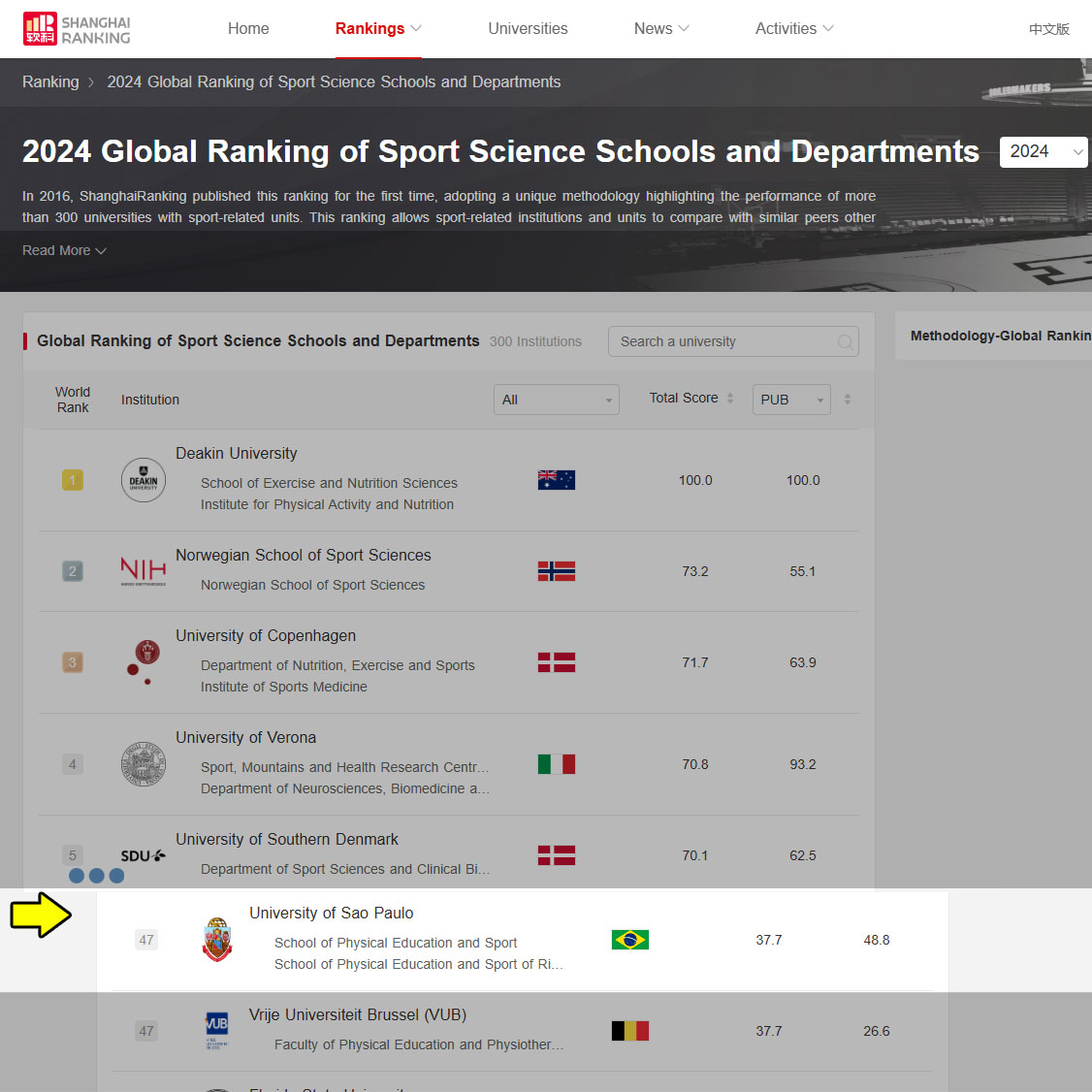Select Faculty of Physical Education and Physiother…
The height and width of the screenshot is (1092, 1092).
click(x=419, y=1044)
